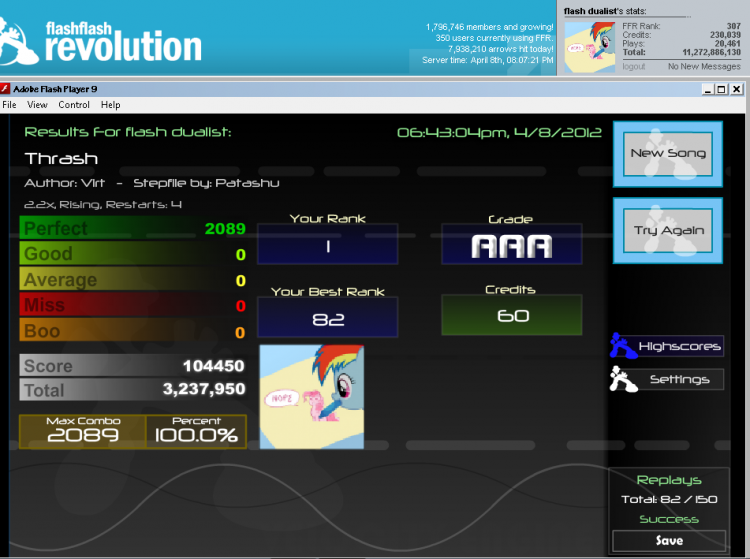Click the blue dancer icon beside Highscores
The width and height of the screenshot is (750, 559).
(623, 346)
